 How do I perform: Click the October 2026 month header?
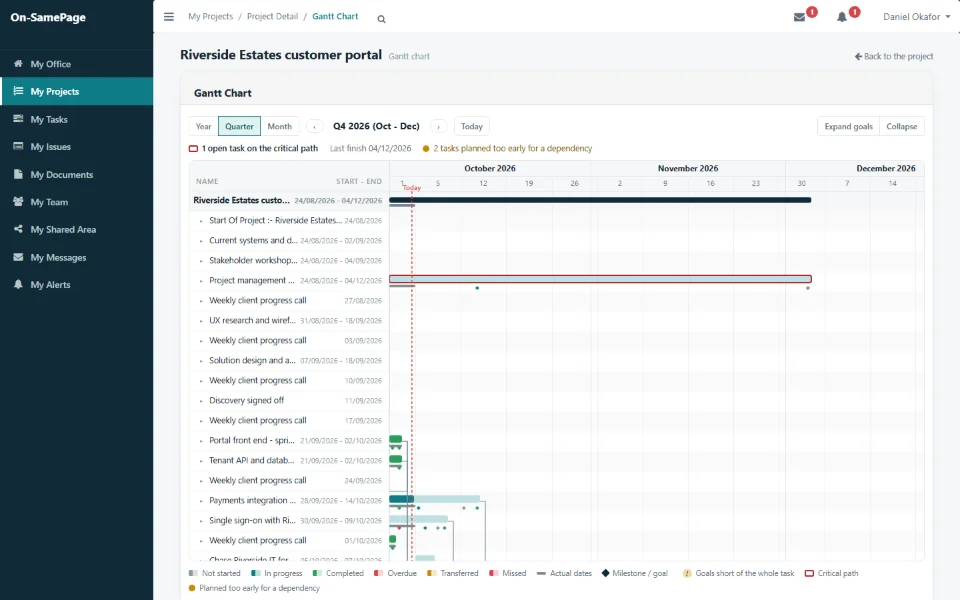(x=490, y=168)
